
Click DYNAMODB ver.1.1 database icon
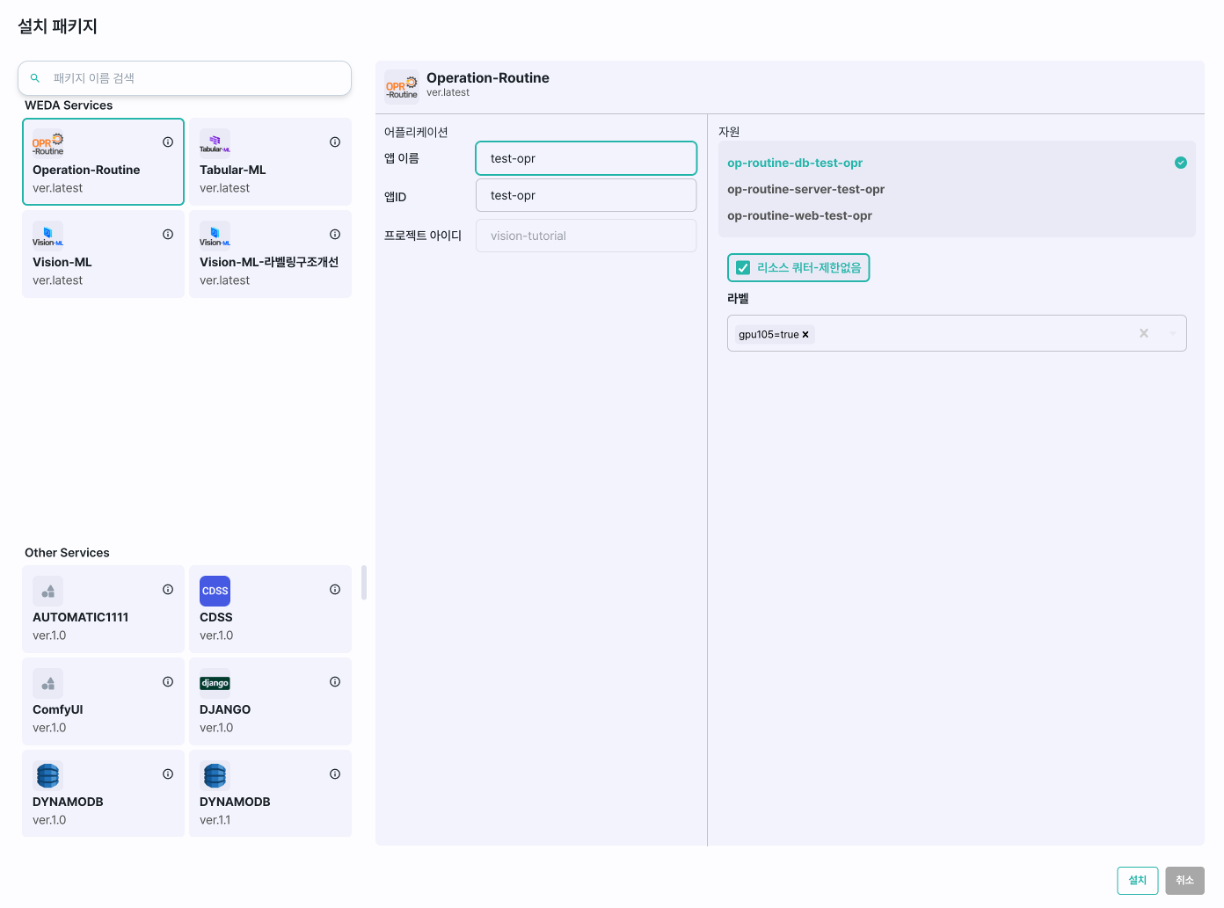(x=215, y=775)
